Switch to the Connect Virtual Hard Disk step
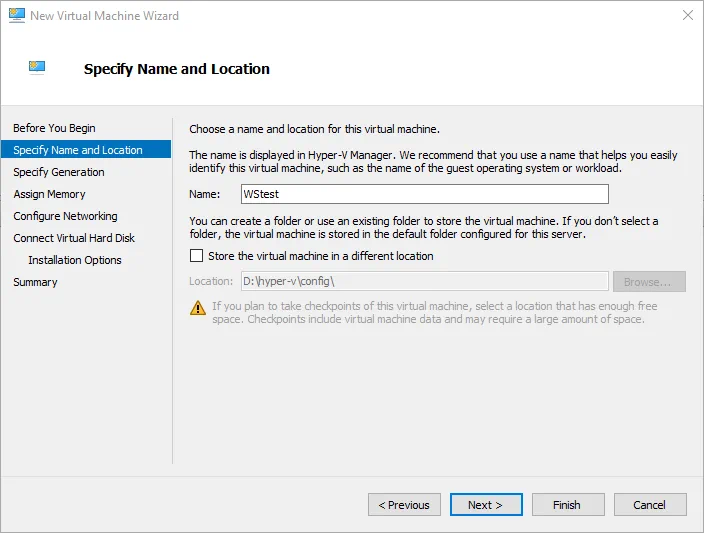The image size is (704, 533). tap(74, 238)
